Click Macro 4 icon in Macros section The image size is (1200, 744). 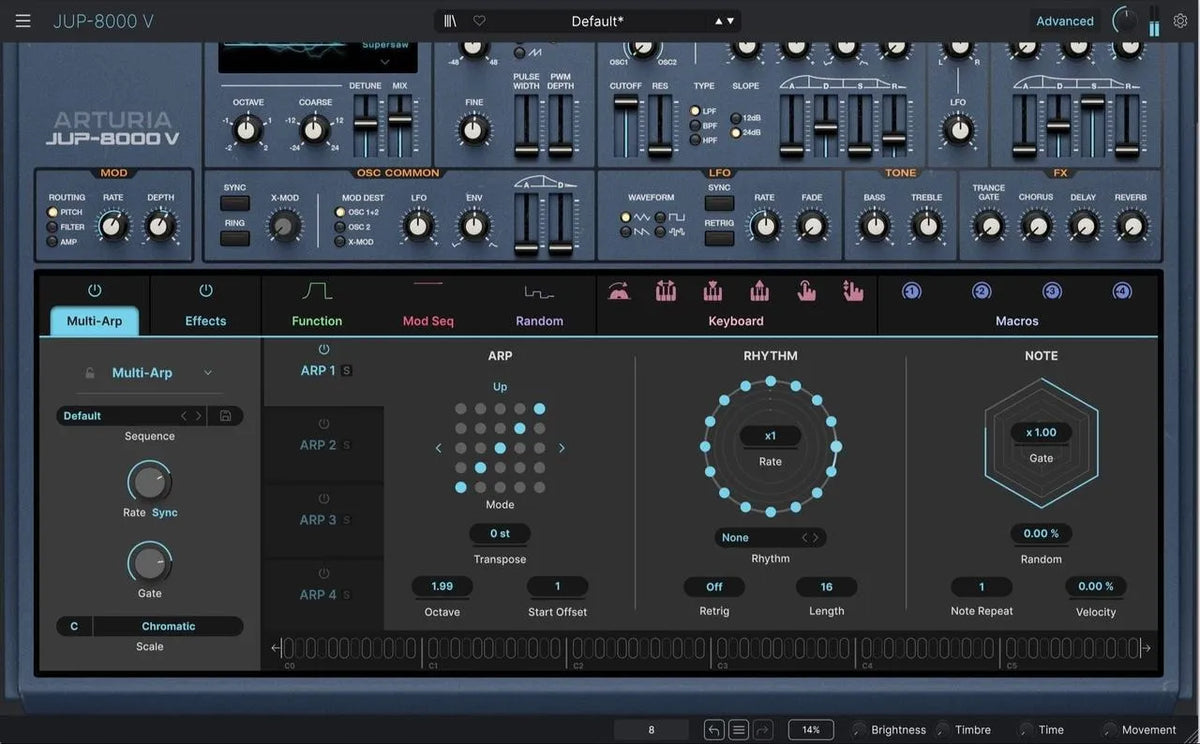coord(1123,291)
